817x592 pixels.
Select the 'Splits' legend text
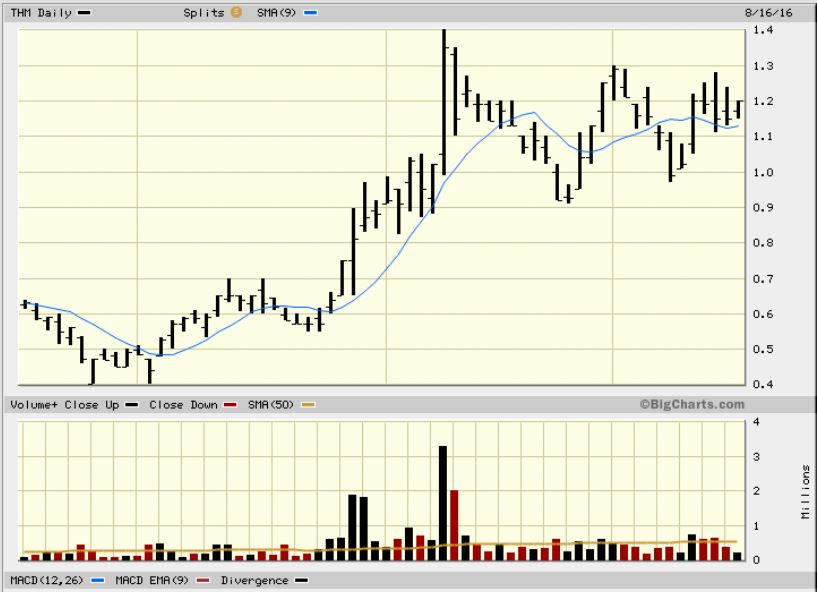(x=203, y=13)
